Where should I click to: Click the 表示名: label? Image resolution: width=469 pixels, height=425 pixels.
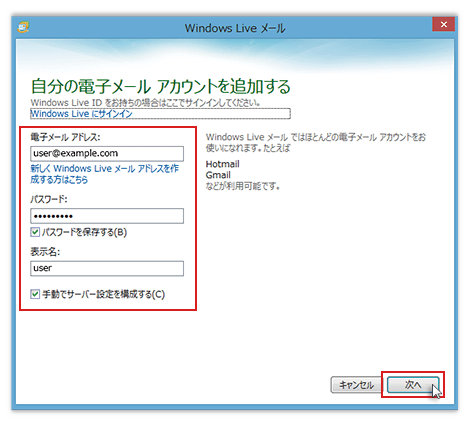pos(45,252)
